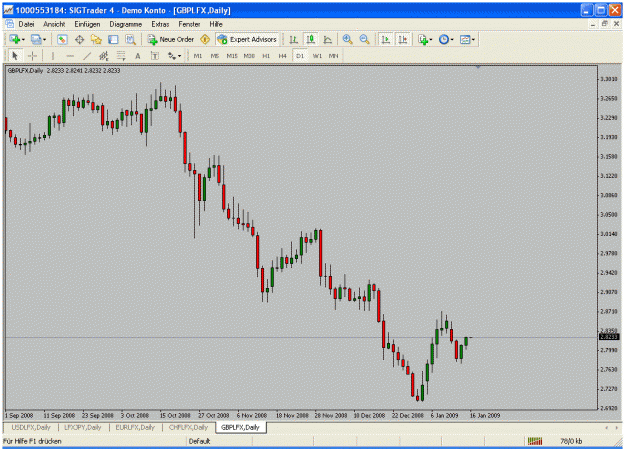Toggle the Navigator folder-star icon
Image resolution: width=625 pixels, height=449 pixels.
pos(96,39)
